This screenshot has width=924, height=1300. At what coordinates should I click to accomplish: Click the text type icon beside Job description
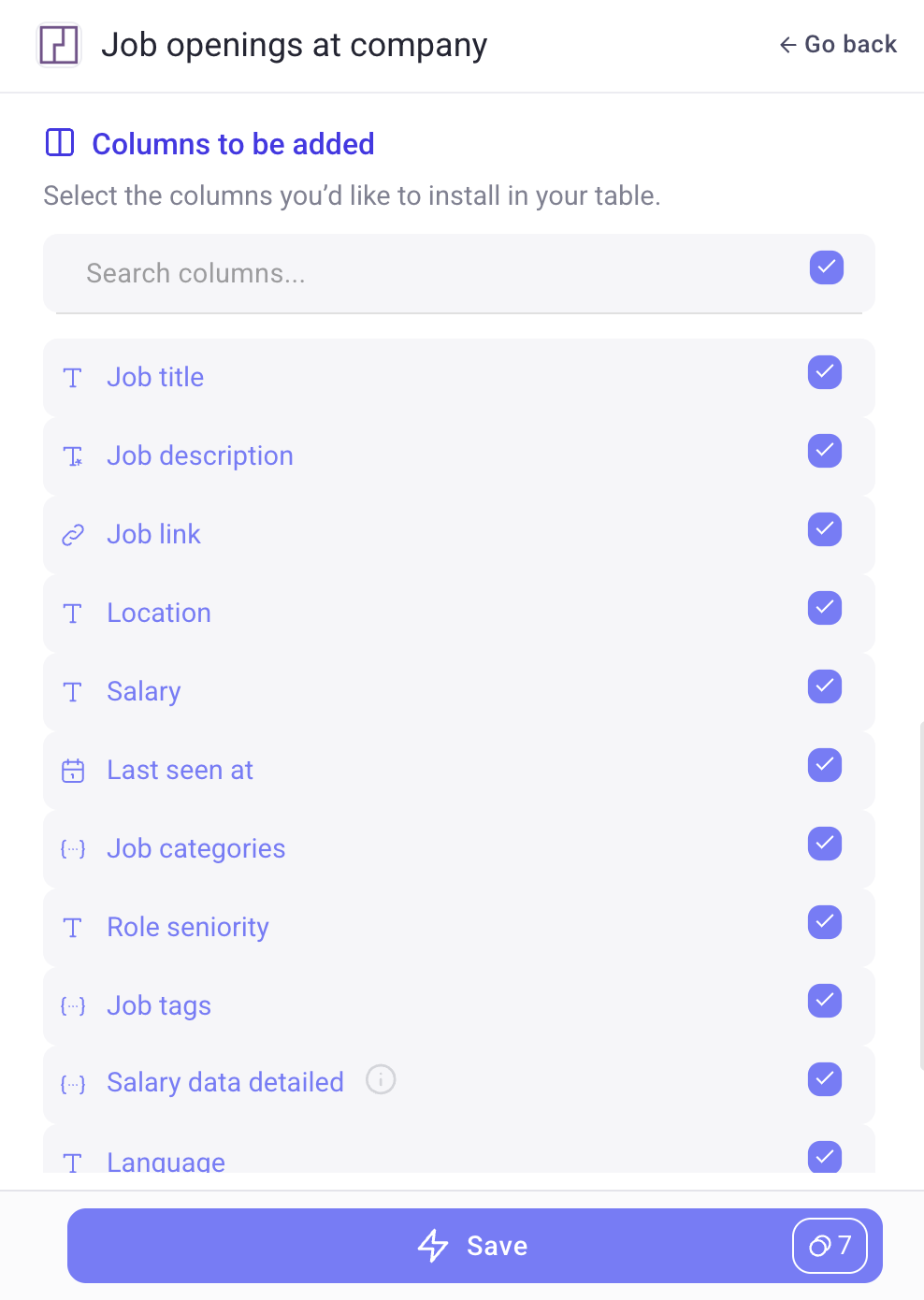point(73,456)
